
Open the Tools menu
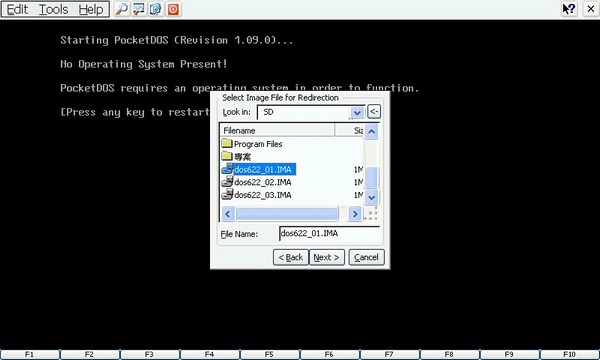[54, 9]
